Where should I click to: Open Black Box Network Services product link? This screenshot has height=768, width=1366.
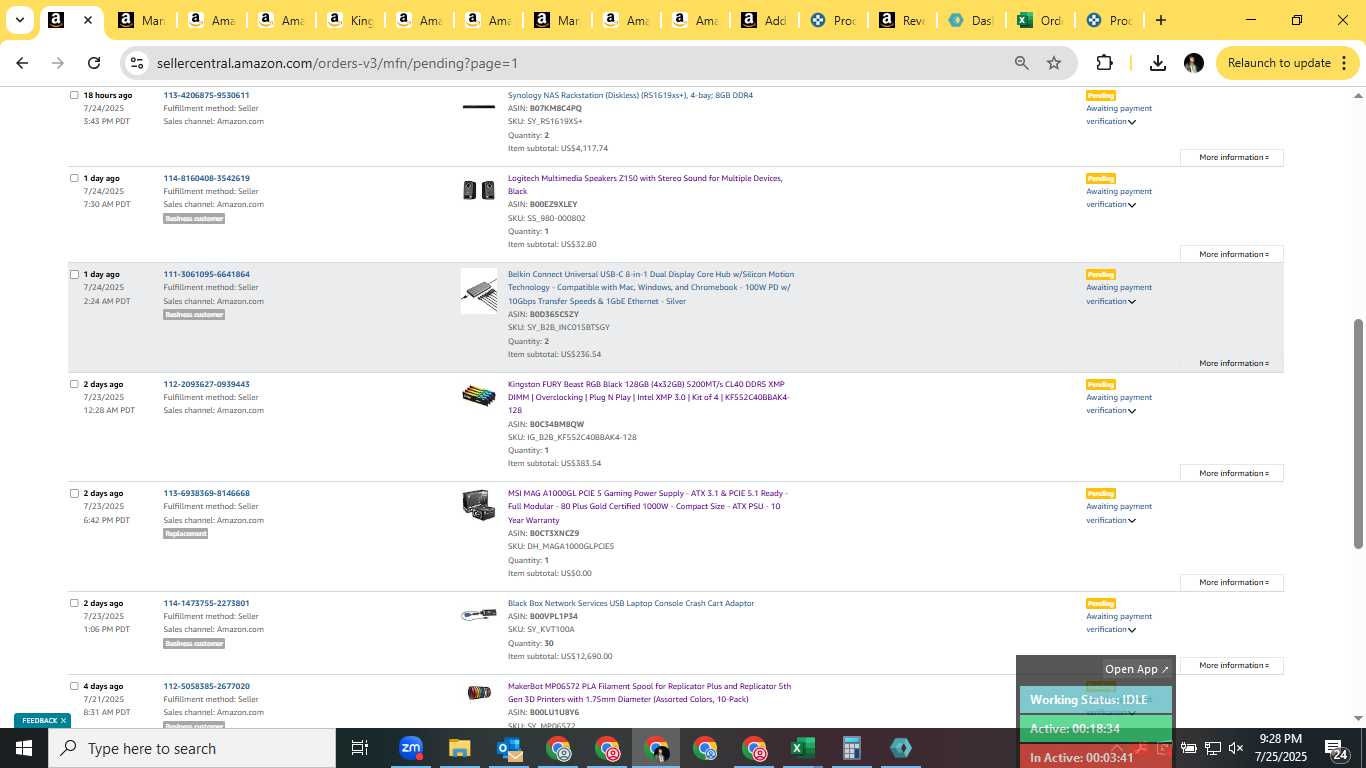(x=631, y=603)
